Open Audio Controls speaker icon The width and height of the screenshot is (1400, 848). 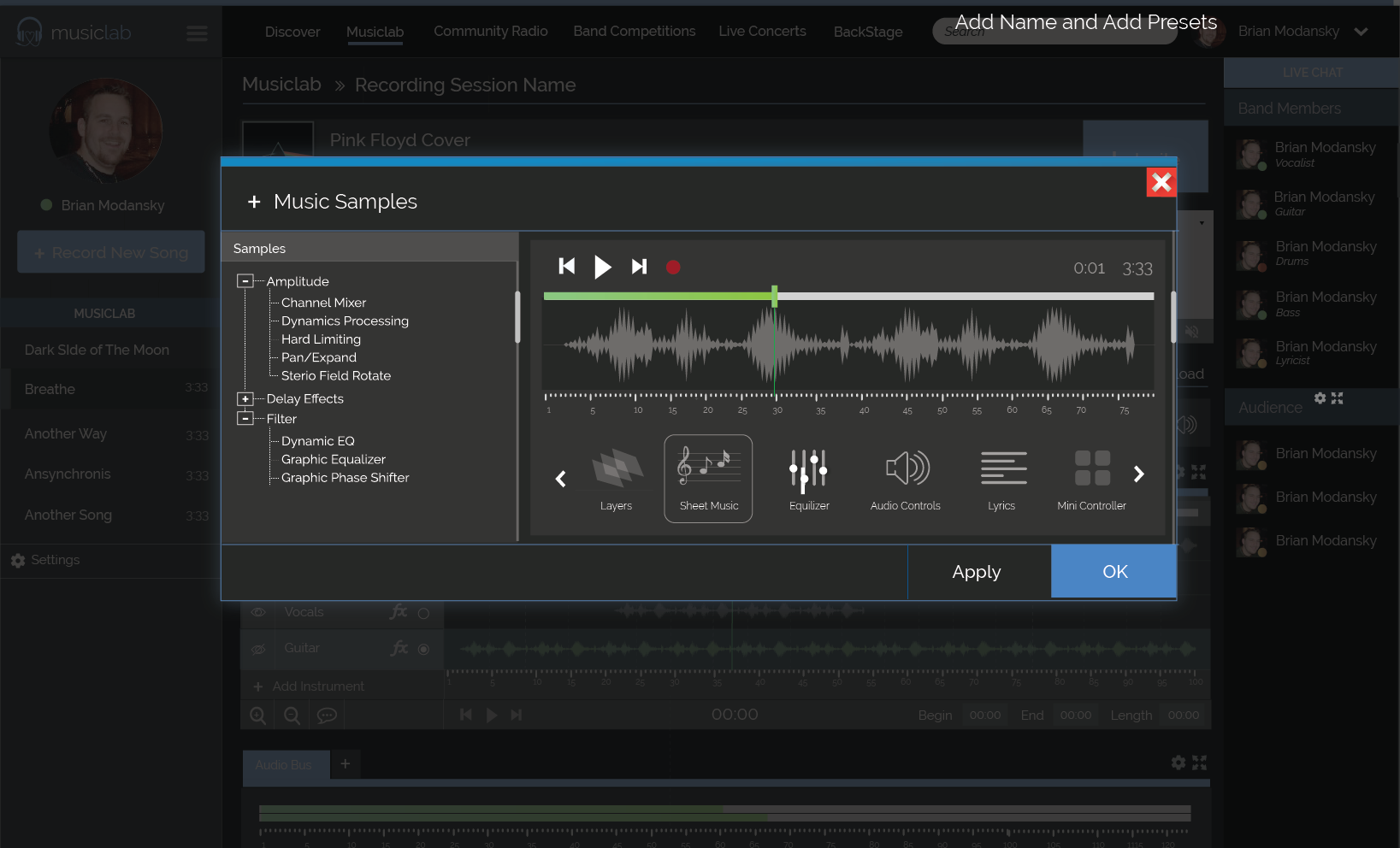coord(907,468)
